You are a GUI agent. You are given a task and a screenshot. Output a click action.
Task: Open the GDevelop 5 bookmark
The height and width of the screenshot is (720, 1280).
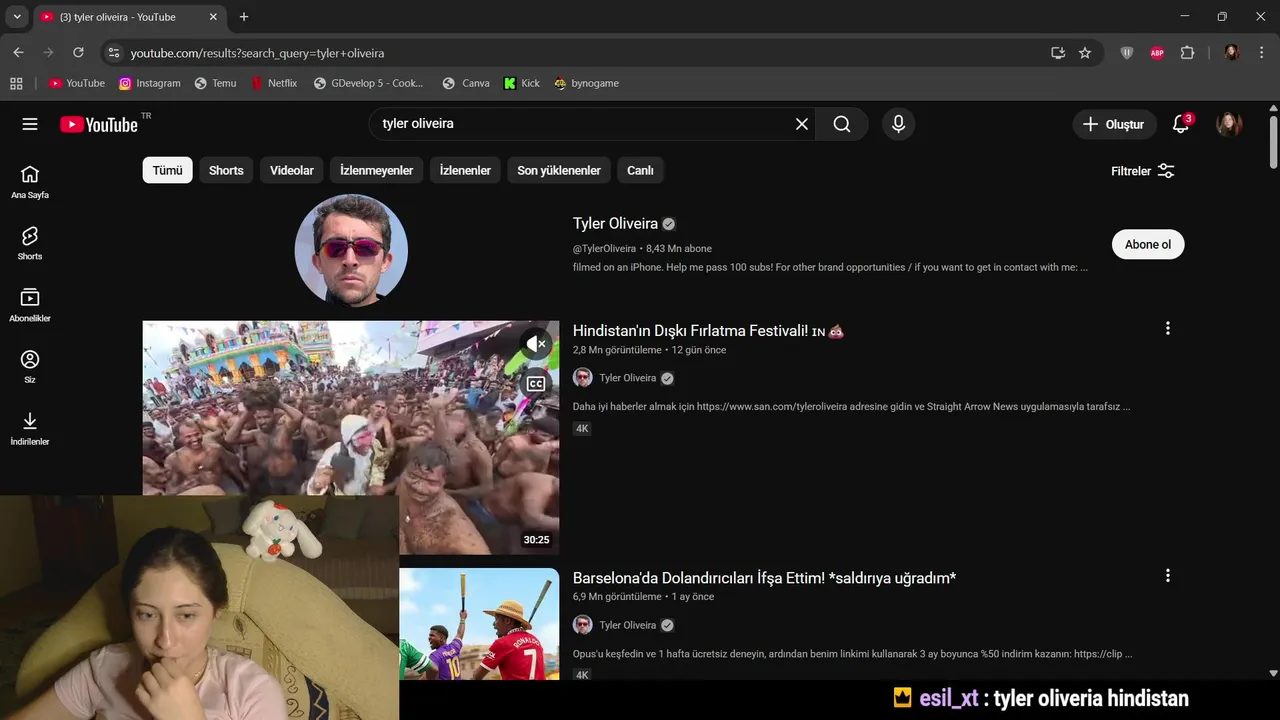click(369, 83)
